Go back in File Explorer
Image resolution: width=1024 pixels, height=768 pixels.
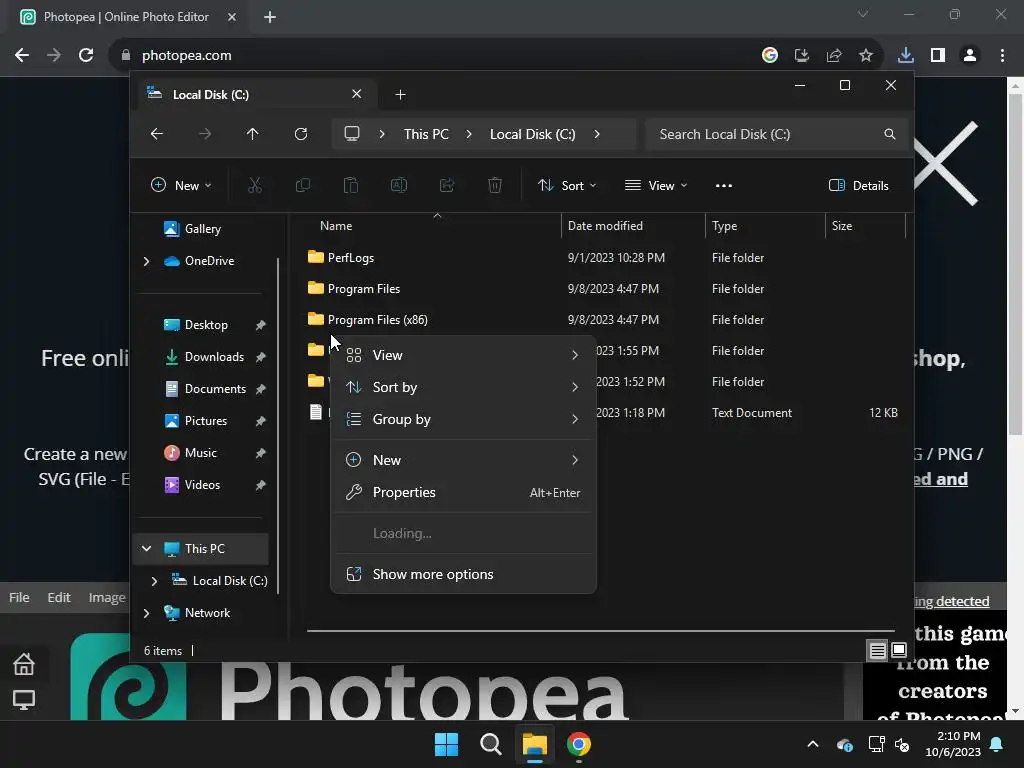tap(157, 134)
